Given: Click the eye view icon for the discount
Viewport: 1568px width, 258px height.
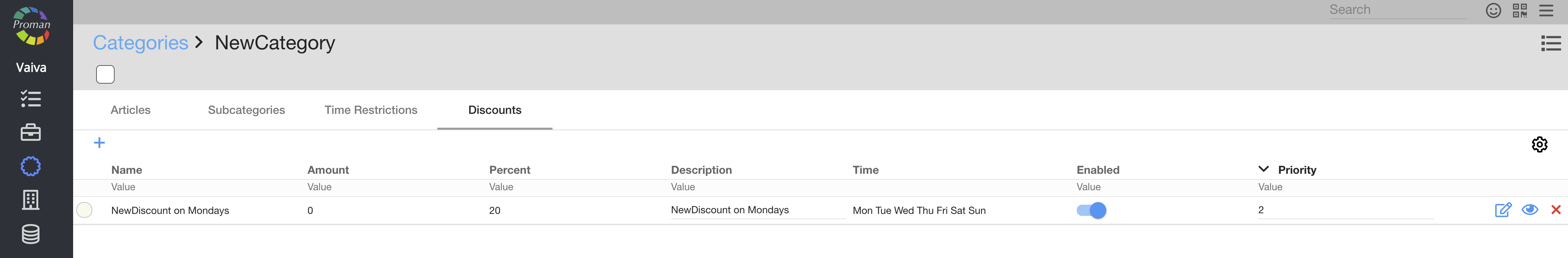Looking at the screenshot, I should (1529, 210).
